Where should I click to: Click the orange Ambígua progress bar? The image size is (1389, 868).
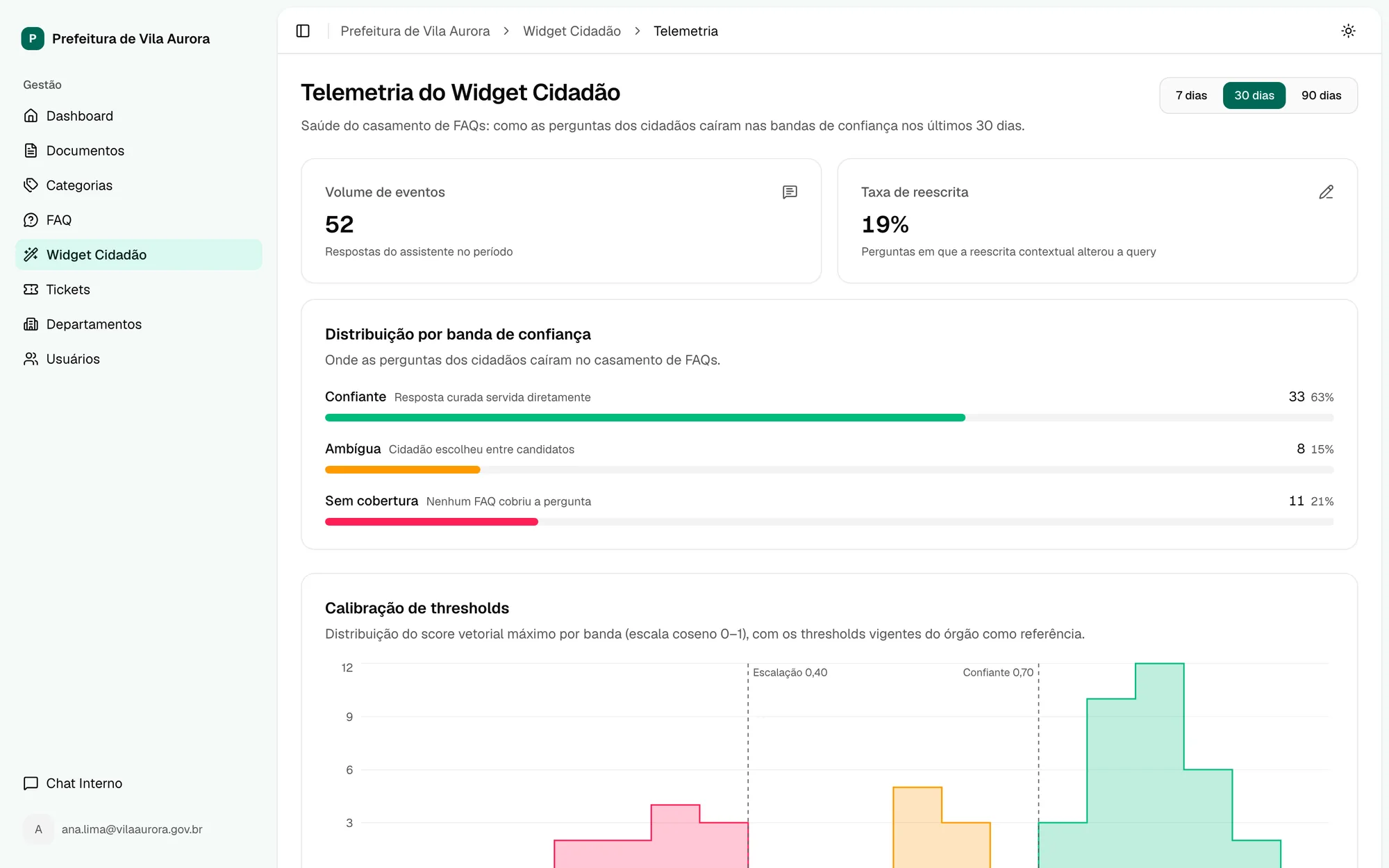(x=403, y=470)
